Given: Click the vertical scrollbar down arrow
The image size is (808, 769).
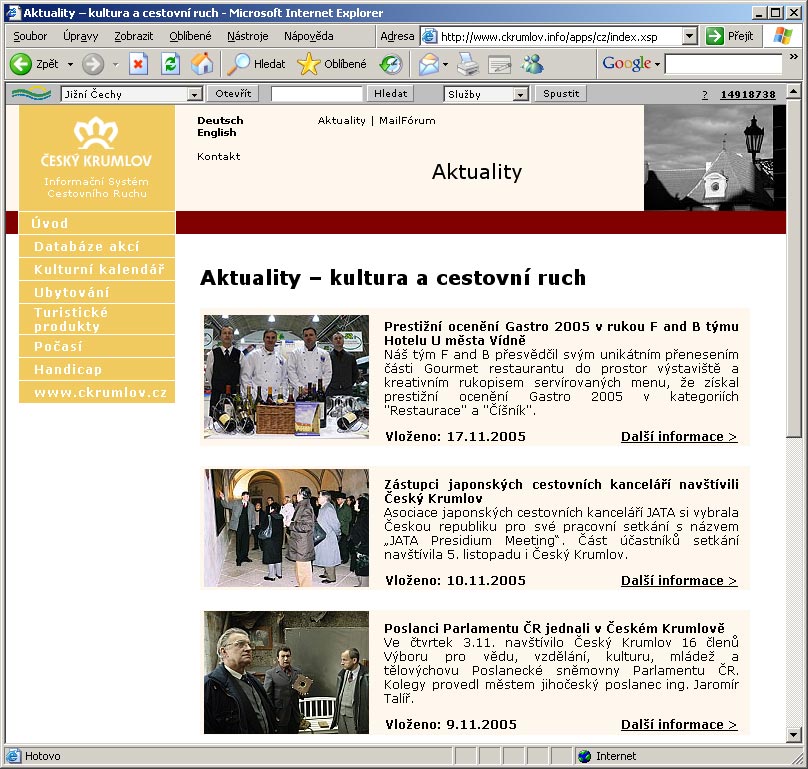Looking at the screenshot, I should (x=794, y=735).
